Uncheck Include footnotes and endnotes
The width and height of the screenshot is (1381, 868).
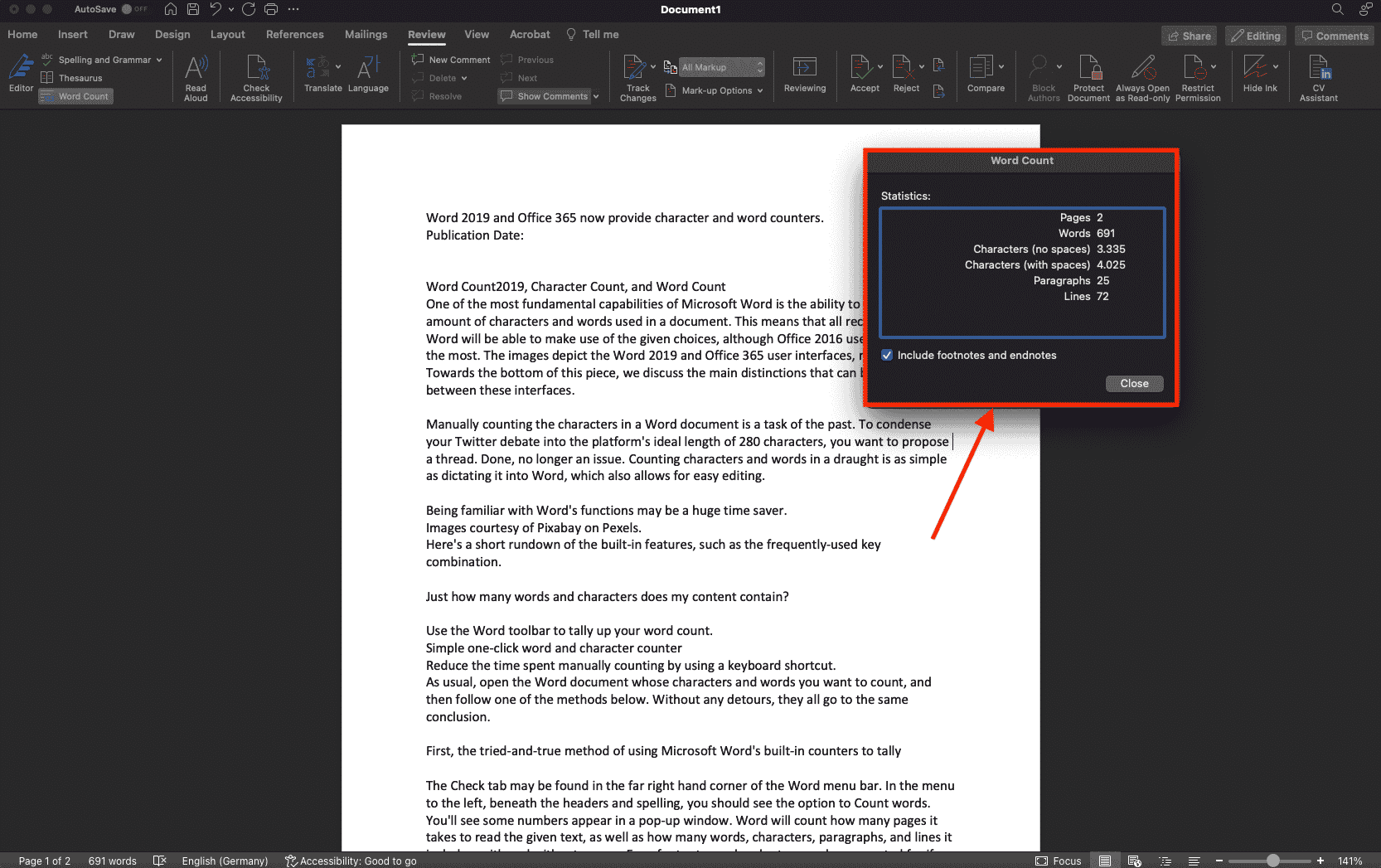tap(886, 355)
